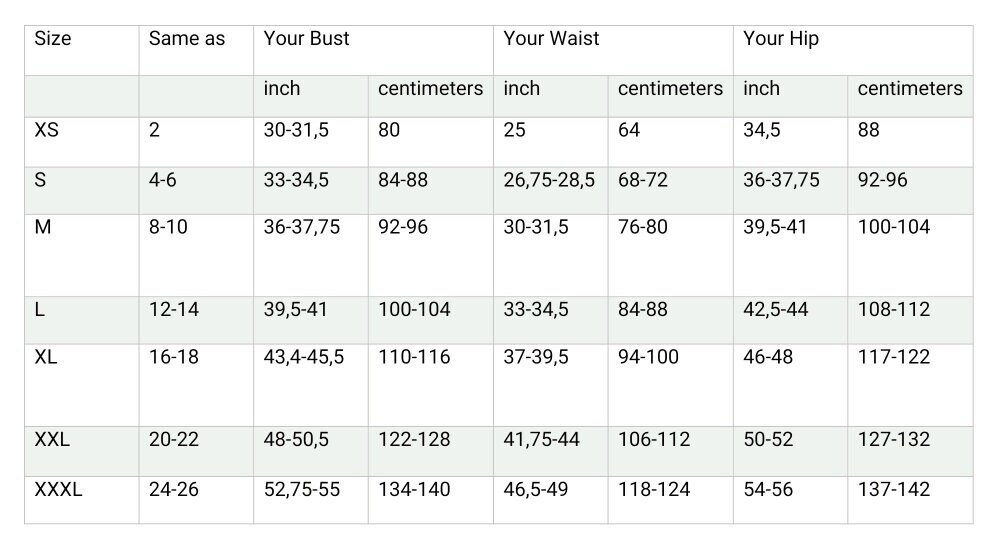Image resolution: width=1000 pixels, height=540 pixels.
Task: Click Same as value 12-14
Action: coord(173,309)
